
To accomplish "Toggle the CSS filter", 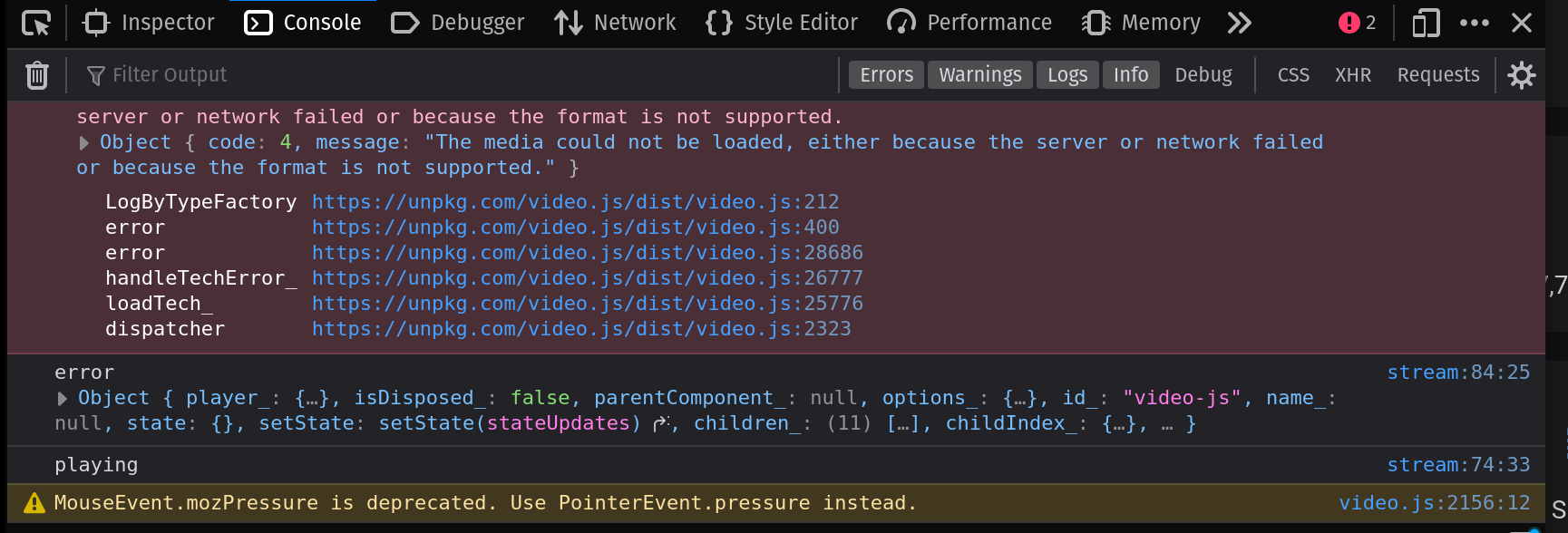I will coord(1292,75).
